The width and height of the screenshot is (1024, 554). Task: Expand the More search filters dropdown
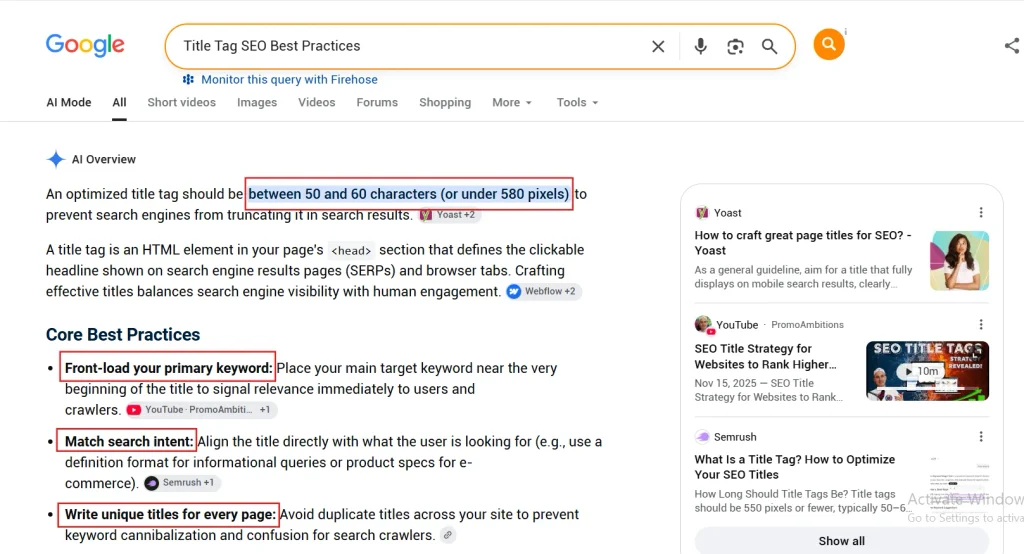point(512,103)
